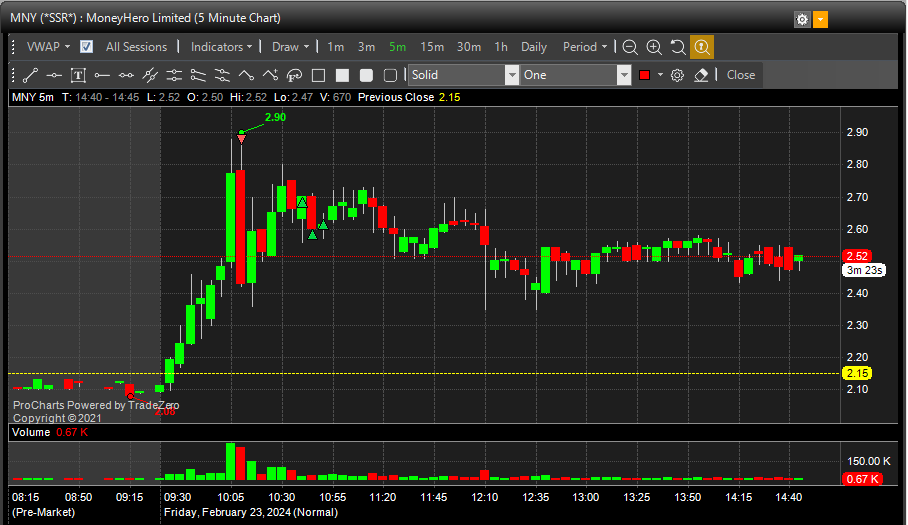The image size is (908, 525).
Task: Select the horizontal parallel lines tool
Action: (174, 75)
